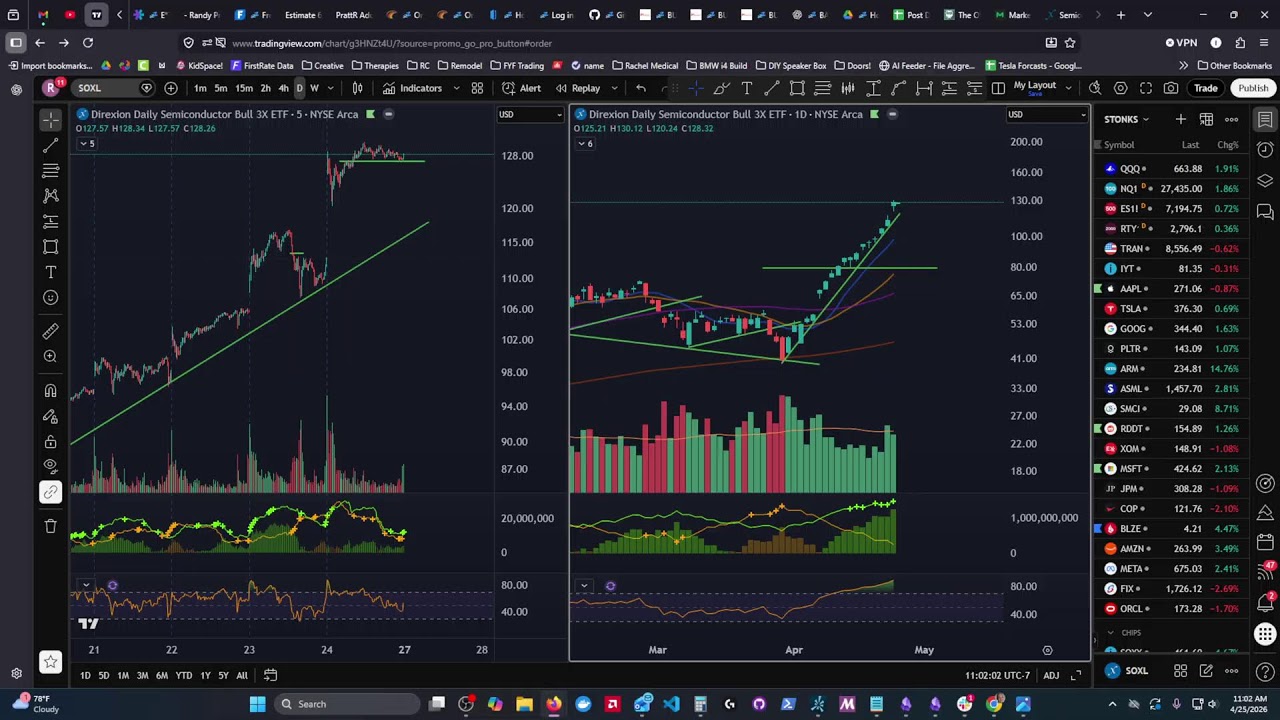Select the text annotation tool in left toolbar
This screenshot has width=1280, height=720.
pyautogui.click(x=51, y=272)
